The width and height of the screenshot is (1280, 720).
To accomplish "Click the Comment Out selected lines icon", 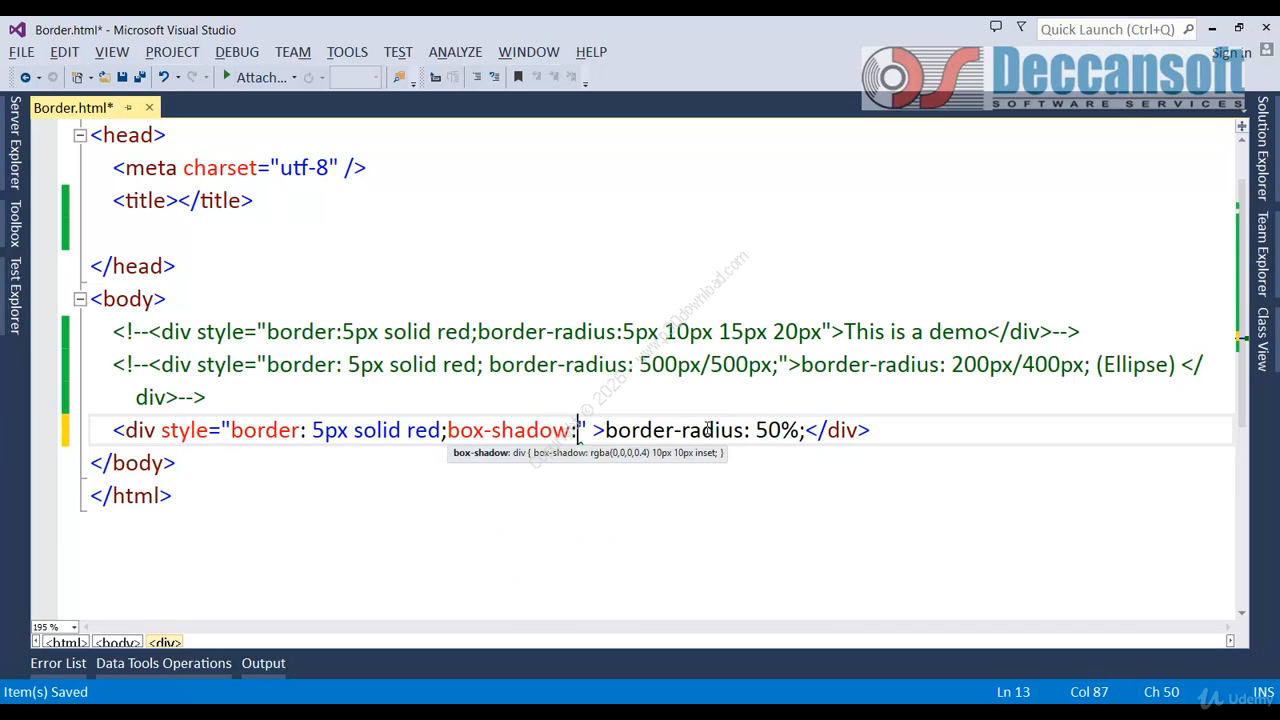I will tap(477, 77).
